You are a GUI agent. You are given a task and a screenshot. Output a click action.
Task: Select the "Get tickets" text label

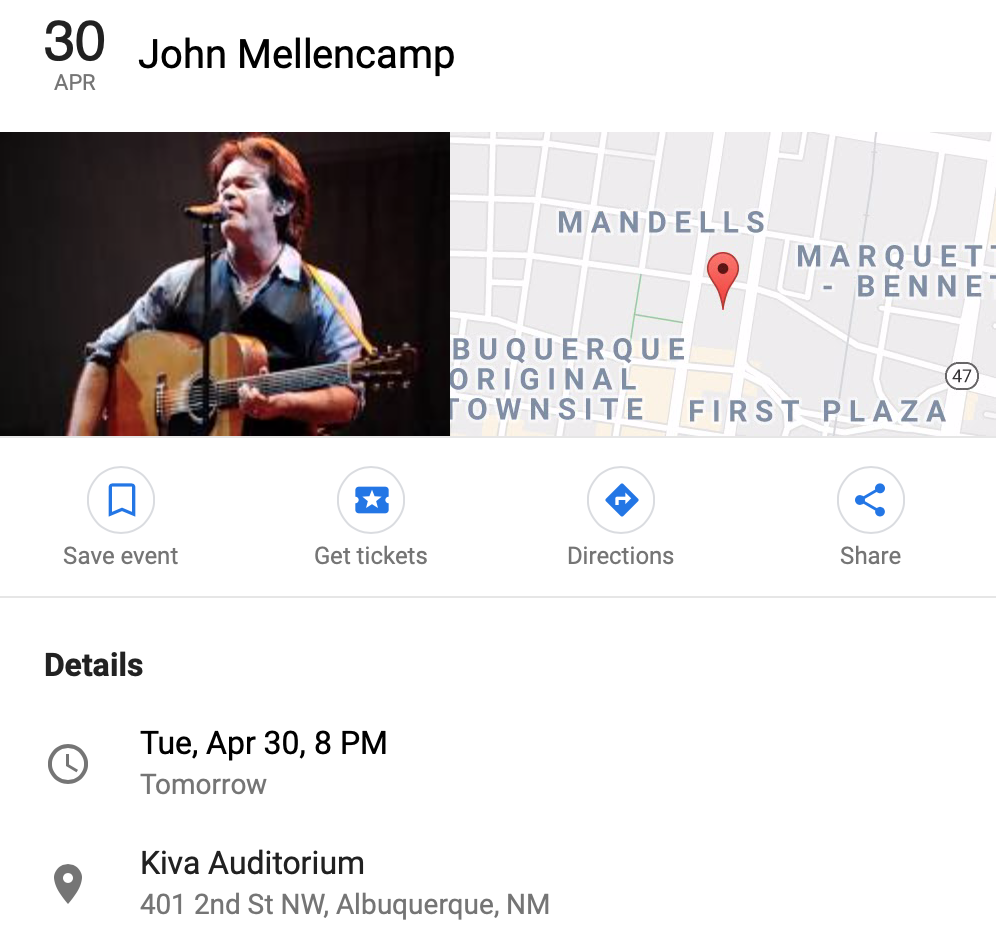pos(371,556)
